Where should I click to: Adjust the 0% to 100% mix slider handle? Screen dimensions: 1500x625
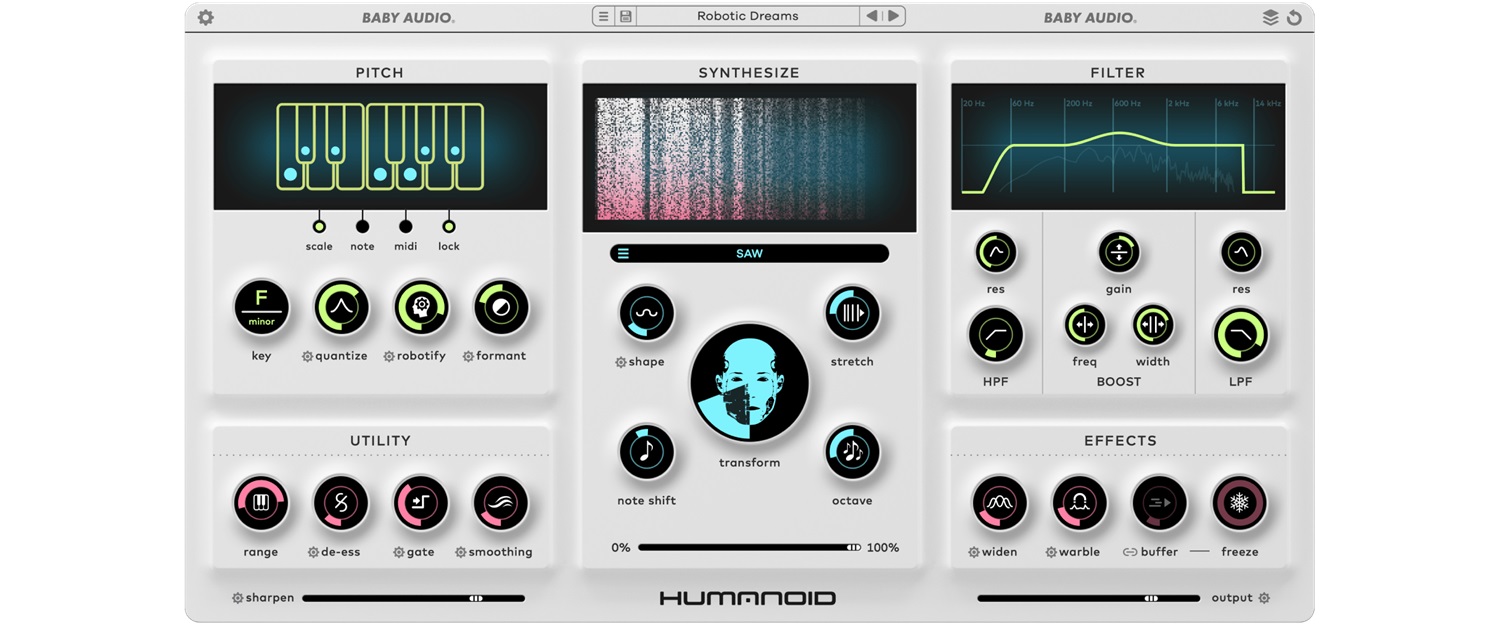[853, 548]
